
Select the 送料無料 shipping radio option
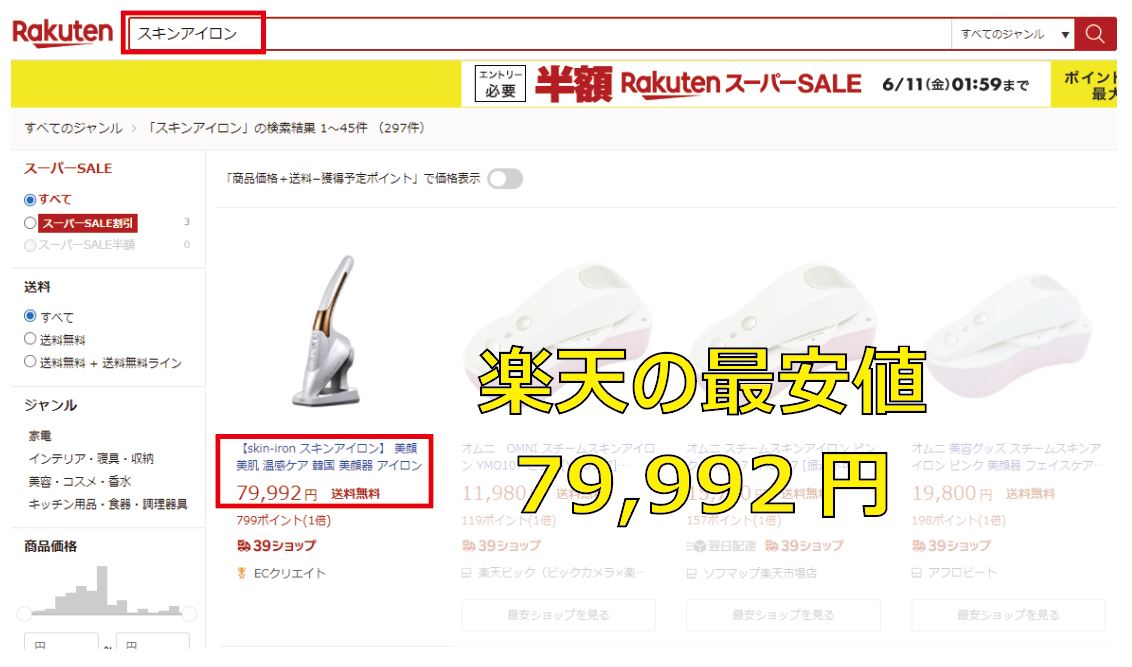[30, 339]
